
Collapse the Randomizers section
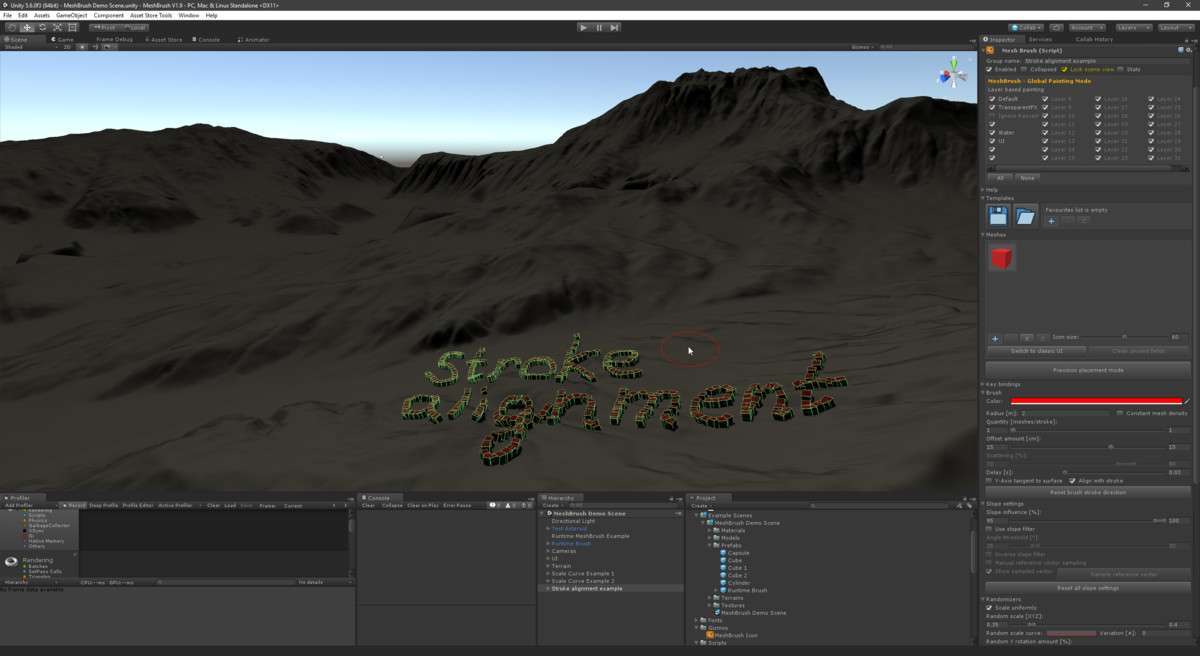pos(1000,599)
